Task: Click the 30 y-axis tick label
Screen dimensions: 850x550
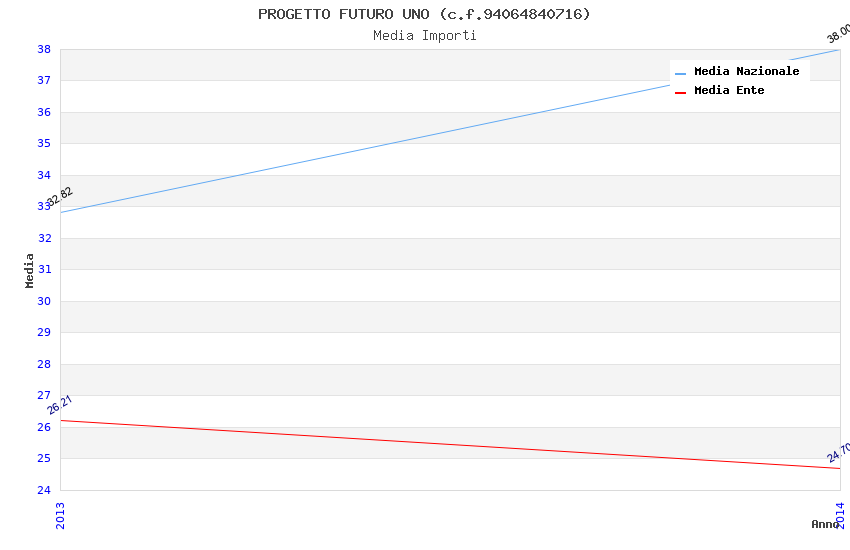Action: [44, 301]
